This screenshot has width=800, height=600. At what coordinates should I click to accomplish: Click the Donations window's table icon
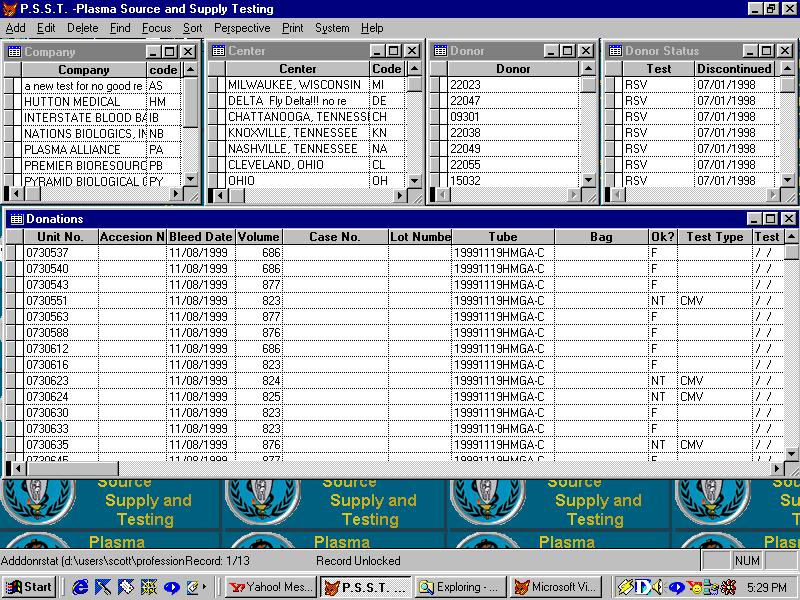pyautogui.click(x=16, y=219)
